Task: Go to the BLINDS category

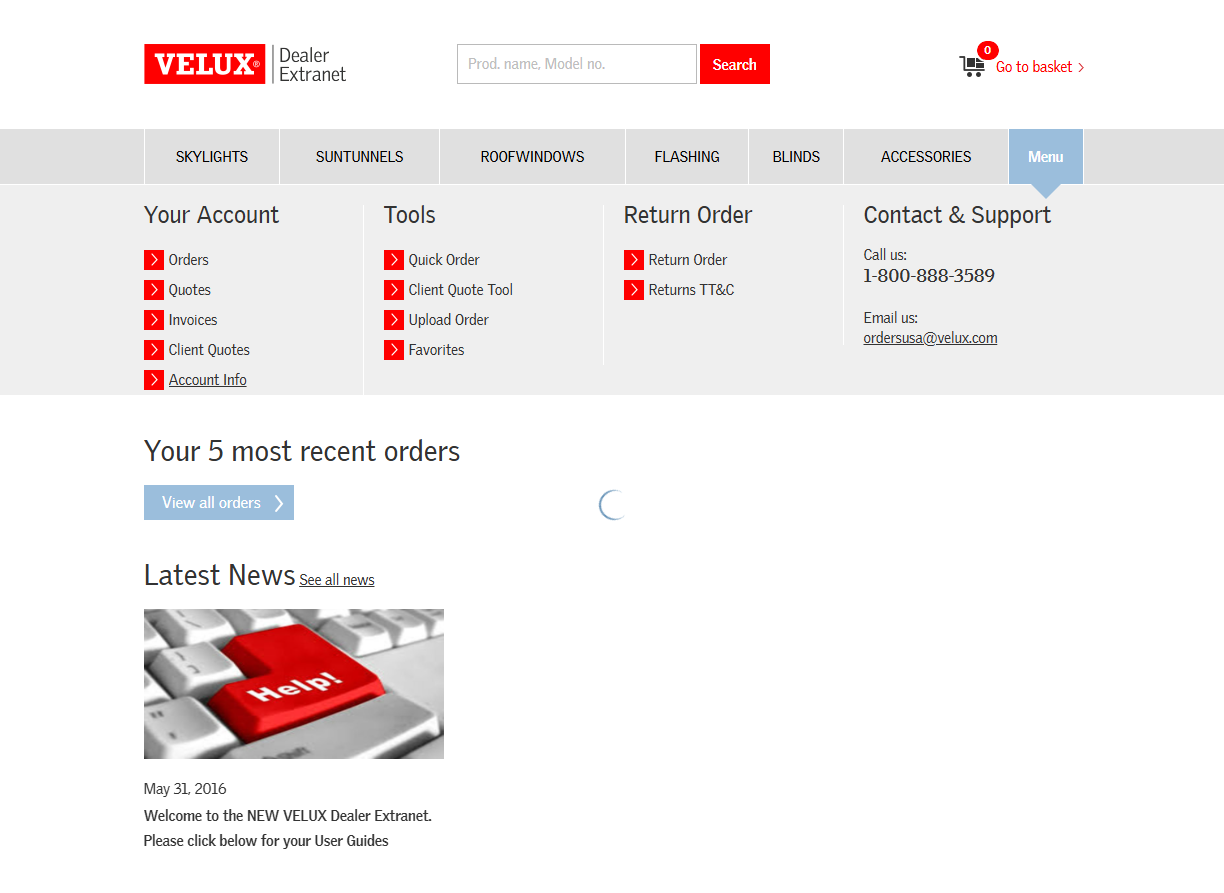Action: tap(796, 157)
